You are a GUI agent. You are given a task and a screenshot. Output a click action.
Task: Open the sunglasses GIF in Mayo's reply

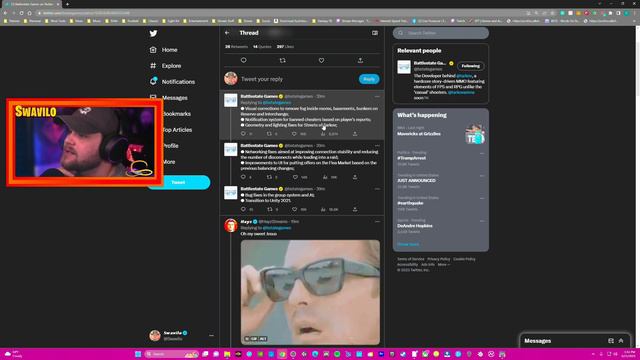310,292
